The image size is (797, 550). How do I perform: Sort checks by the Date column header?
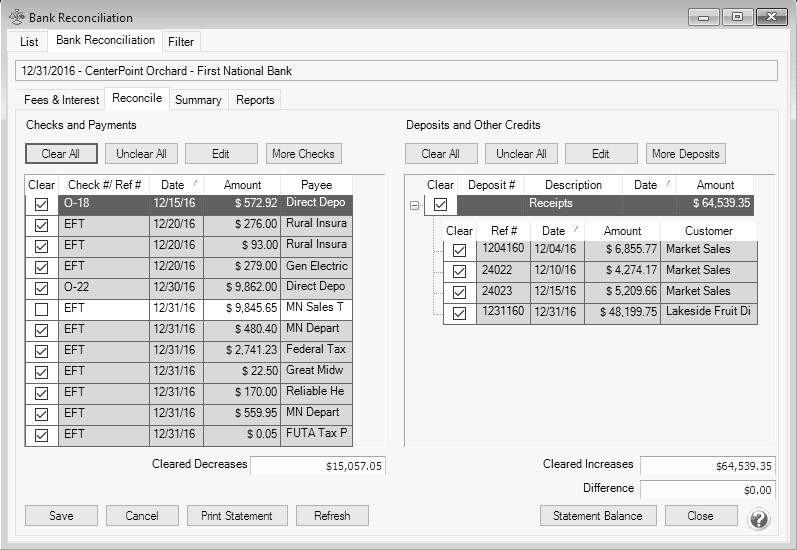click(175, 185)
